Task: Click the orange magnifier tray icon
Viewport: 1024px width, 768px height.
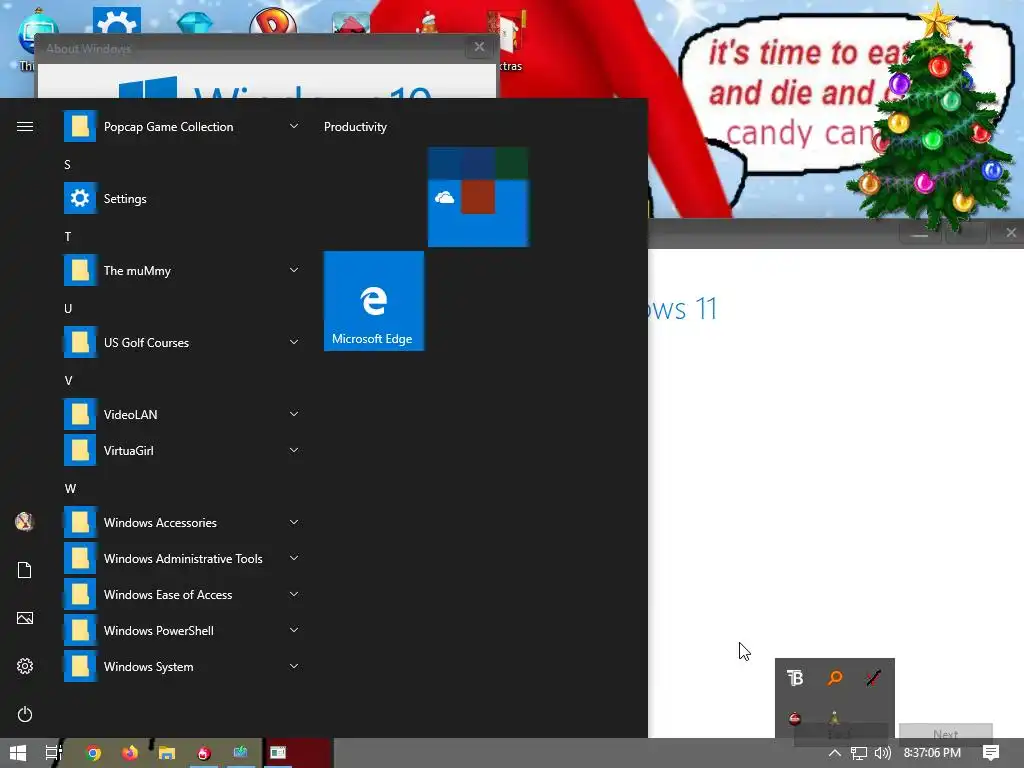Action: 835,678
